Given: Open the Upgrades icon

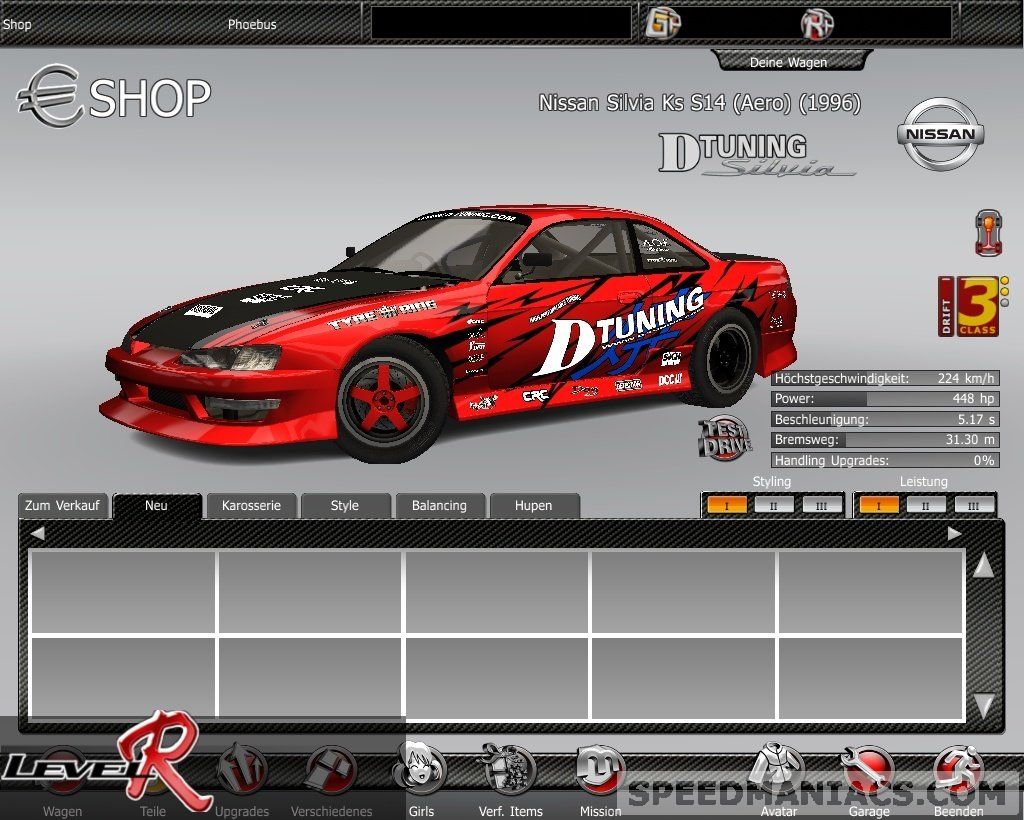Looking at the screenshot, I should [242, 770].
